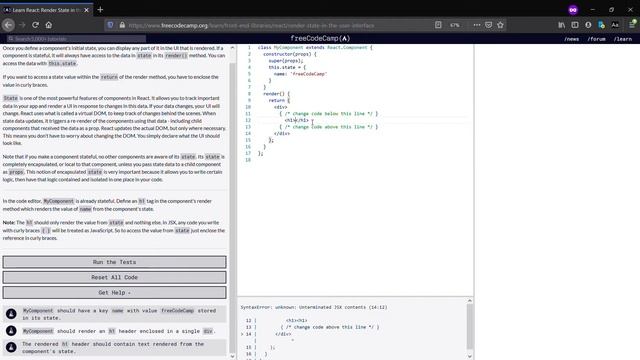This screenshot has width=640, height=360.
Task: Click the SyntaxError message in console
Action: pos(314,307)
